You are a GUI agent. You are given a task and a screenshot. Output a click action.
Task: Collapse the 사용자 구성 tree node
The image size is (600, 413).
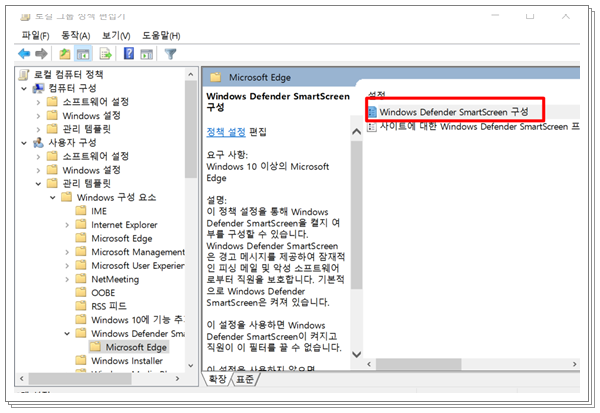click(24, 143)
